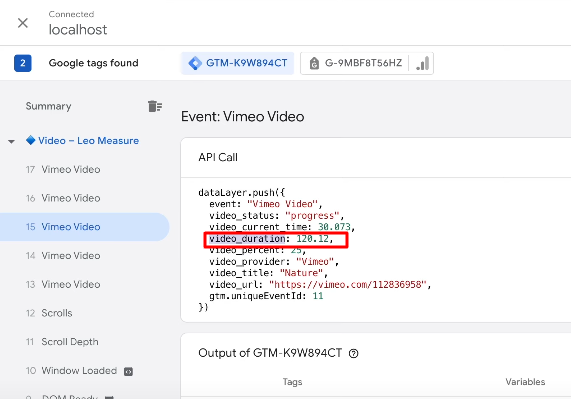Click the video_url string in API Call
Viewport: 571px width, 399px height.
coord(347,284)
